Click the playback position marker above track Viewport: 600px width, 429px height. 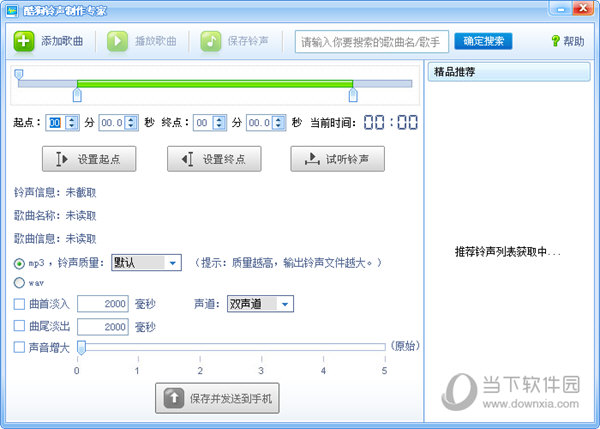coord(18,74)
